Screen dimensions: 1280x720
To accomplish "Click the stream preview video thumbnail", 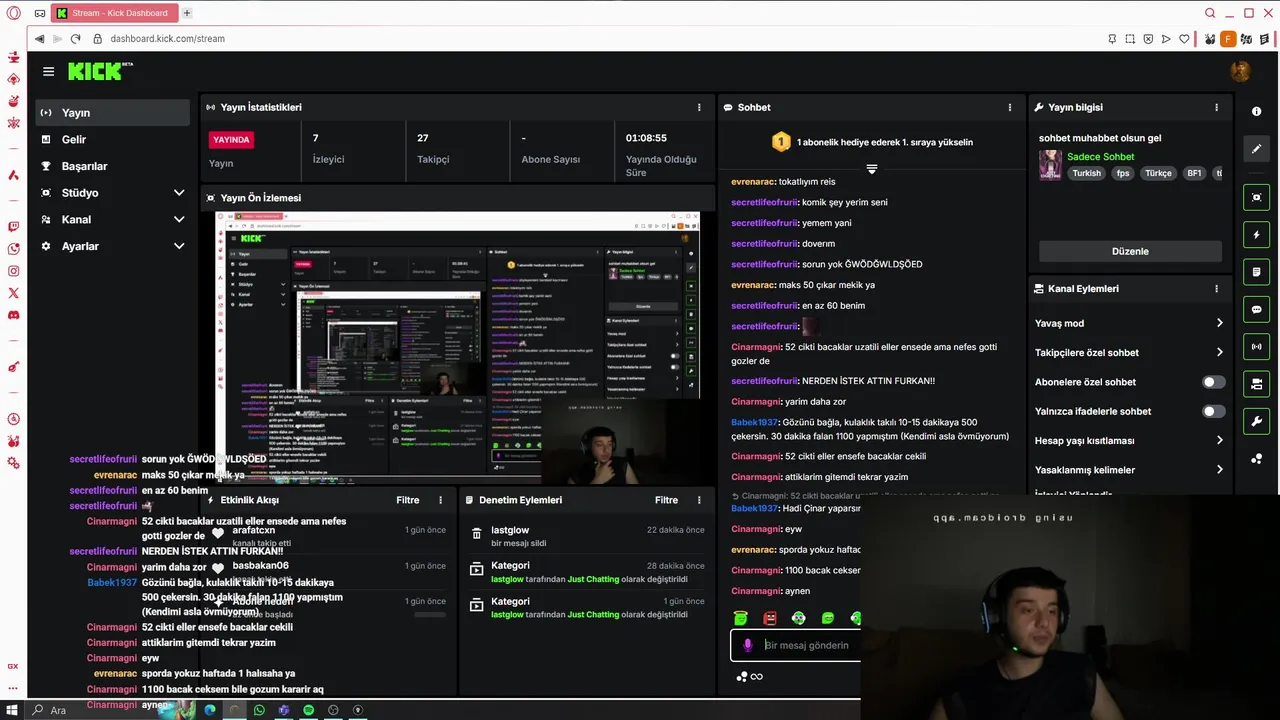I will pyautogui.click(x=458, y=348).
